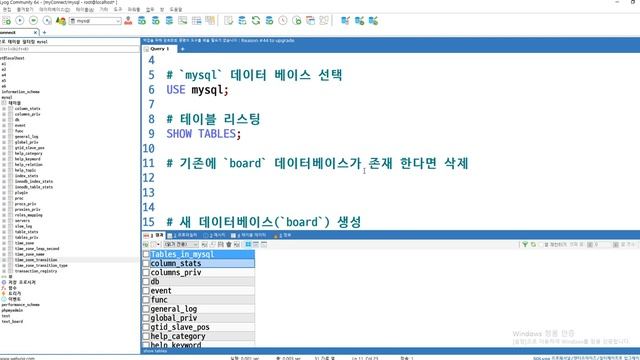Select performance_schema database in tree

(20, 304)
